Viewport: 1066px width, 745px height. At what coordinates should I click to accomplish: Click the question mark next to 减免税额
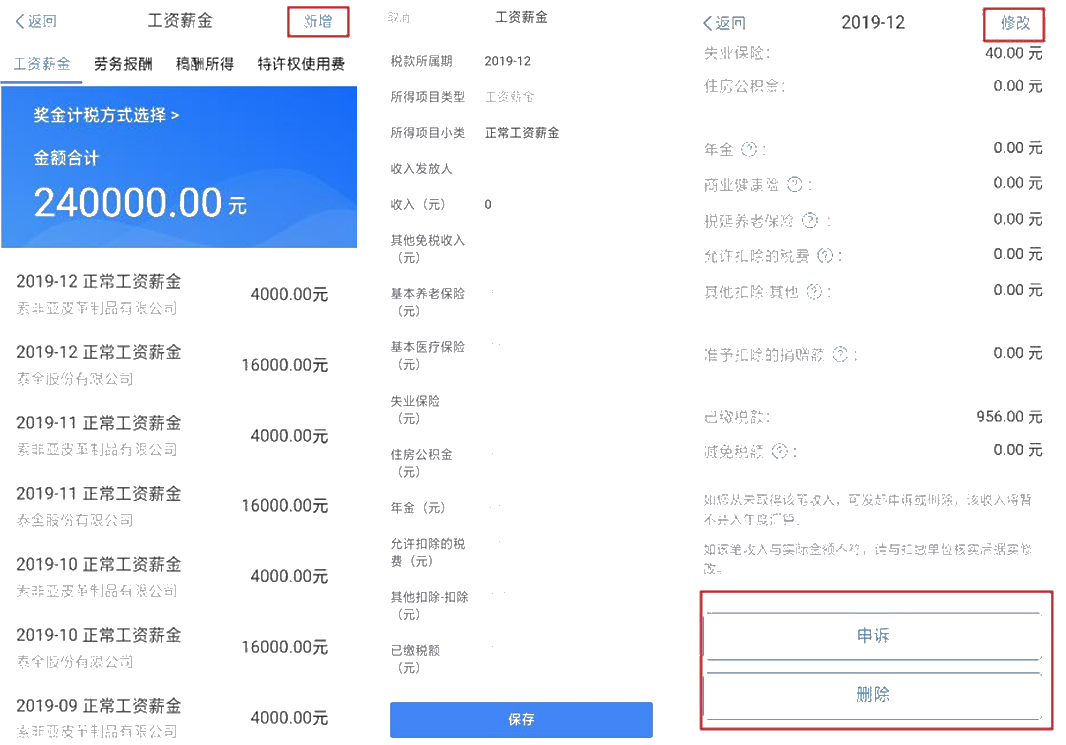(x=779, y=451)
